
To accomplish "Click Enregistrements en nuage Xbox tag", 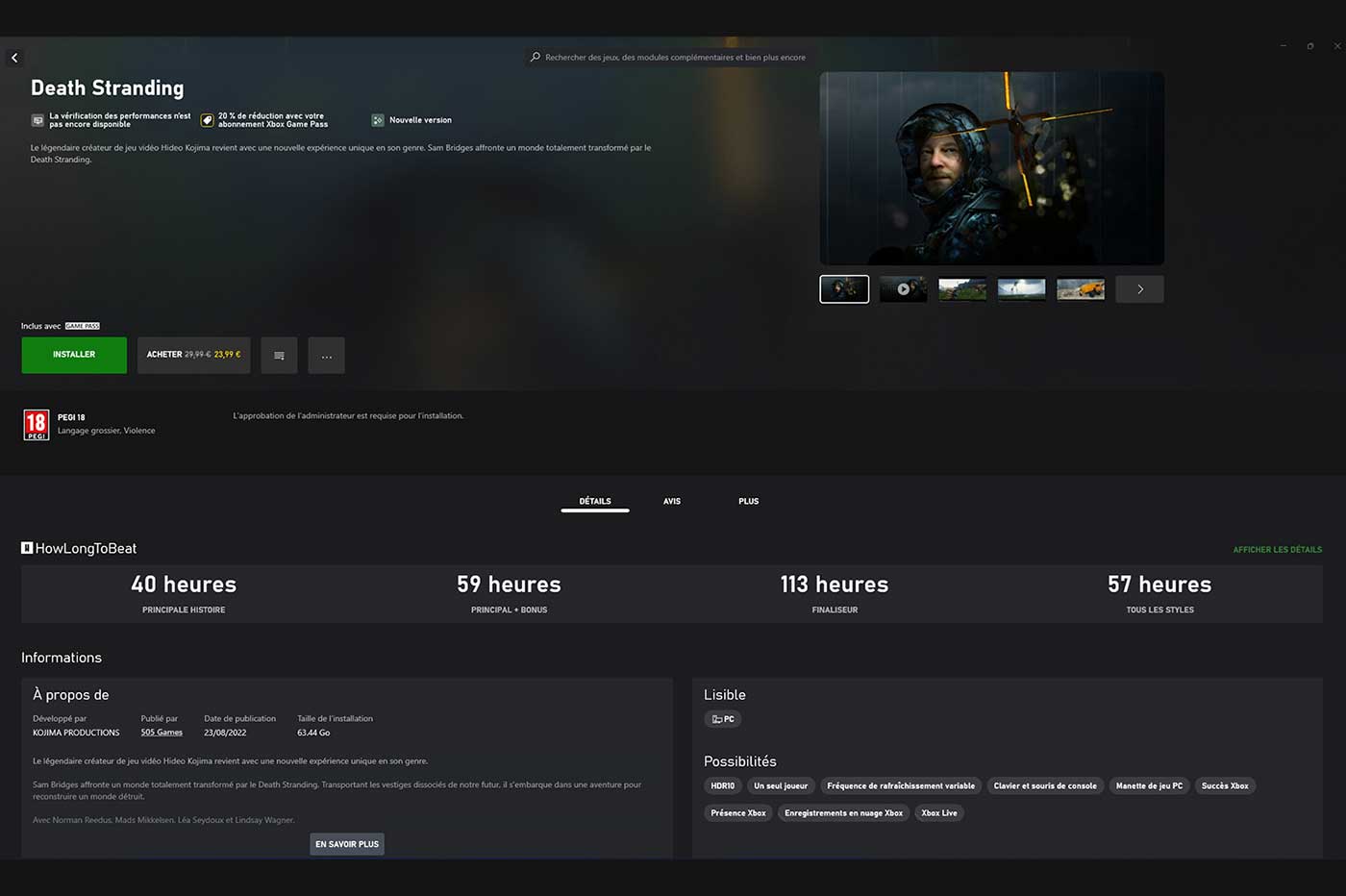I will tap(843, 812).
